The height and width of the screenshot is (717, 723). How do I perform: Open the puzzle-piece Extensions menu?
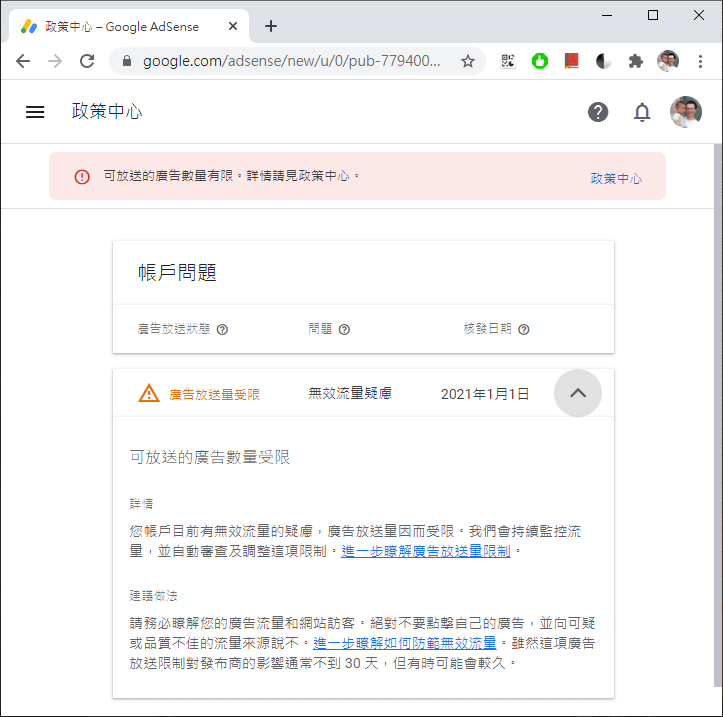[635, 61]
